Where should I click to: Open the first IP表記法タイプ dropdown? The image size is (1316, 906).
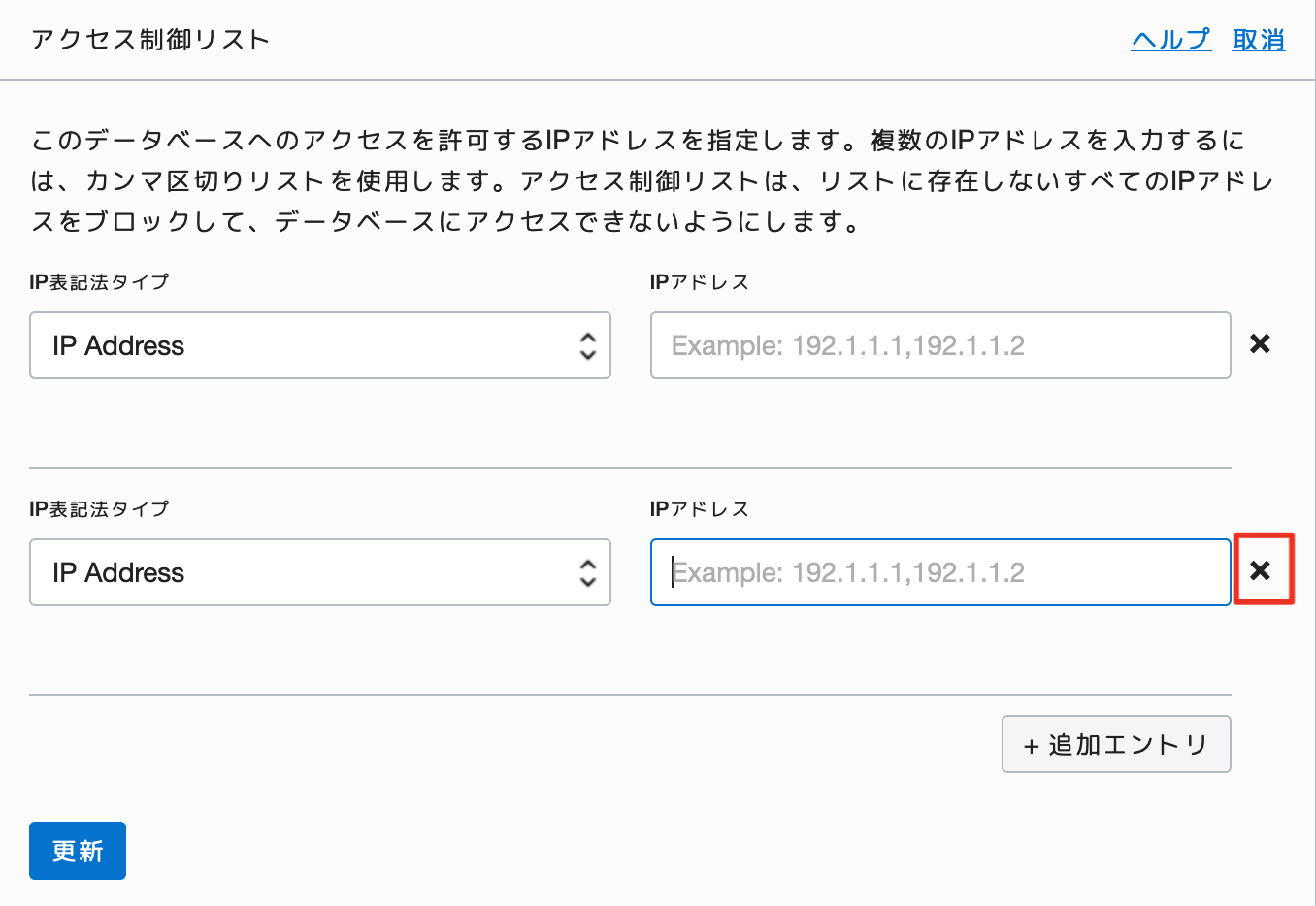(x=320, y=345)
